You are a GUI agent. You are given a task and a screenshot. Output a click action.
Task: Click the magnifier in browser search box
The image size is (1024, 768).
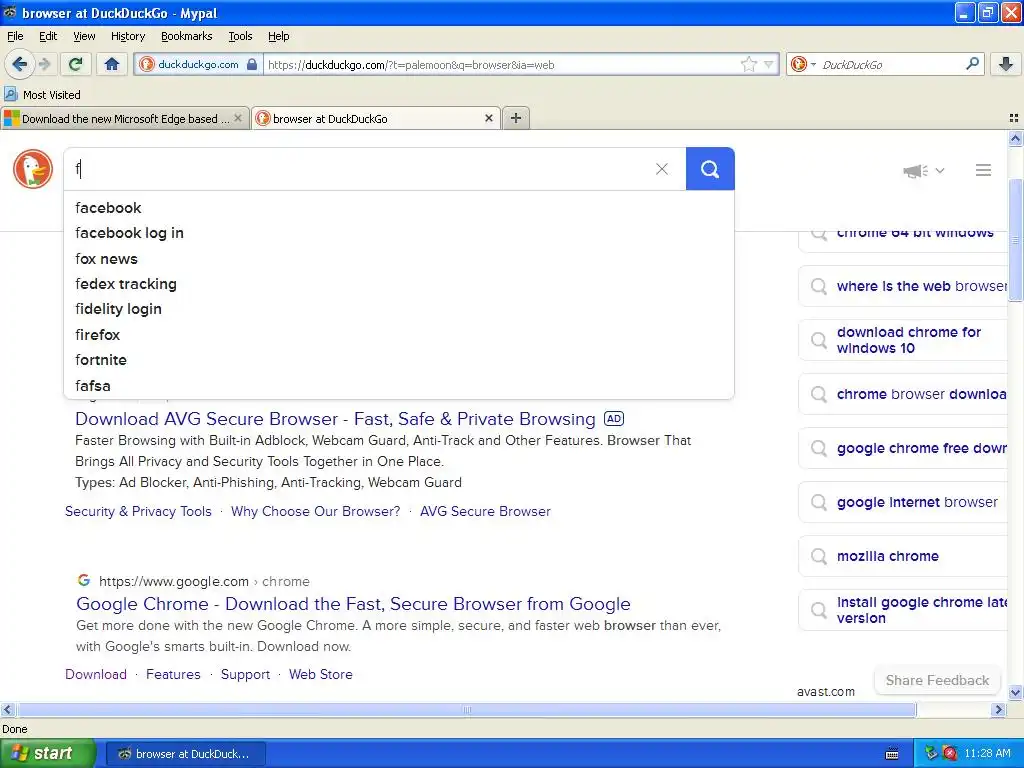tap(972, 64)
